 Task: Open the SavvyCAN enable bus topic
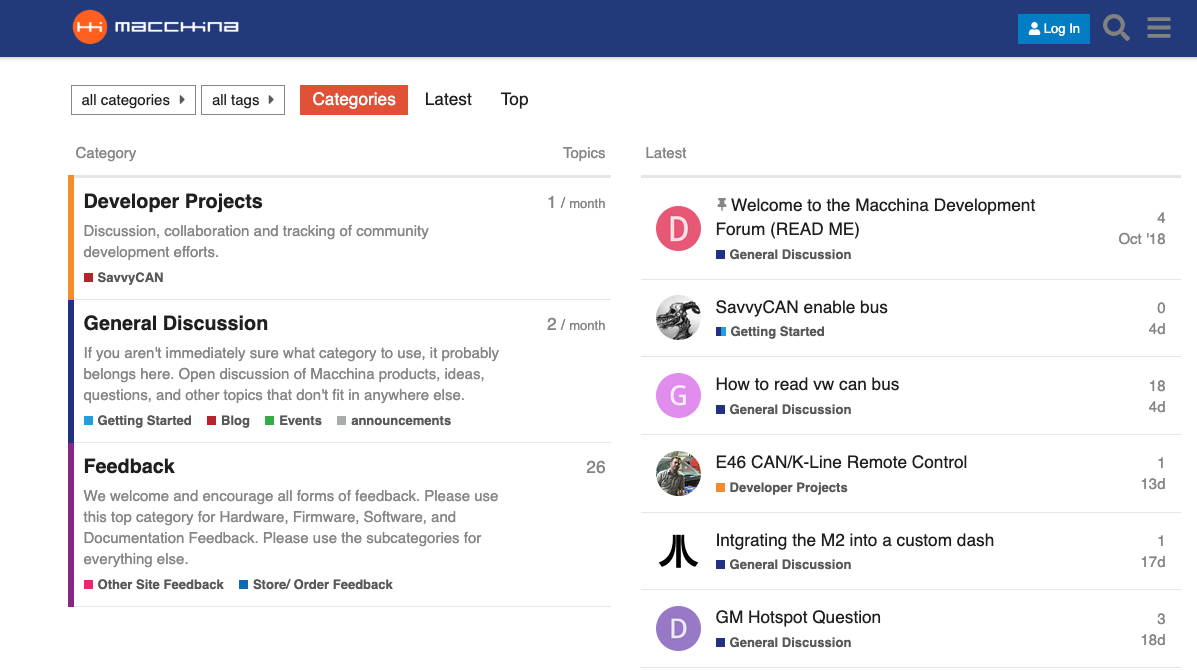coord(802,307)
